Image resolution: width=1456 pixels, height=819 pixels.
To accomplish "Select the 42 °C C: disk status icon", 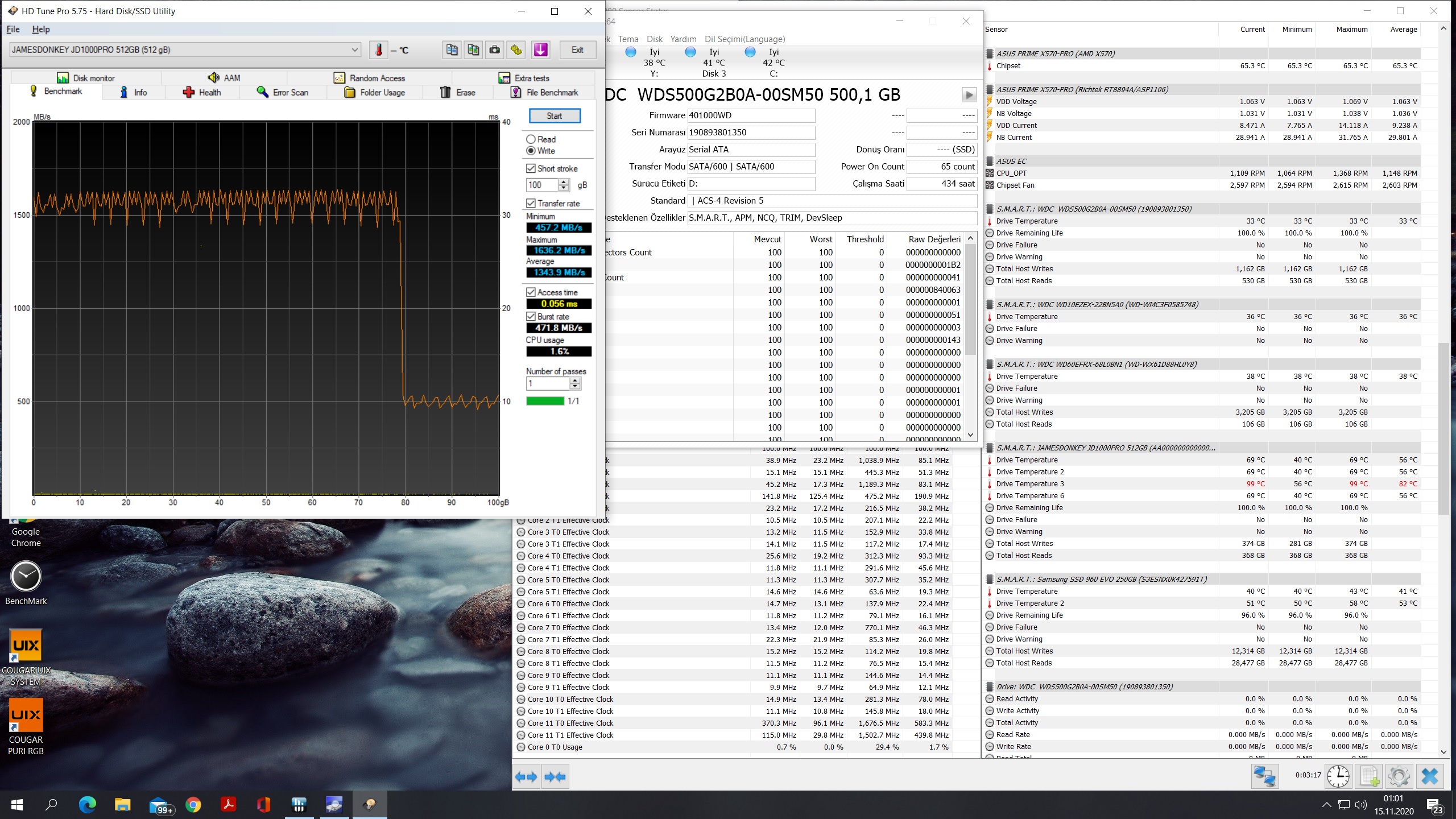I will [x=750, y=52].
